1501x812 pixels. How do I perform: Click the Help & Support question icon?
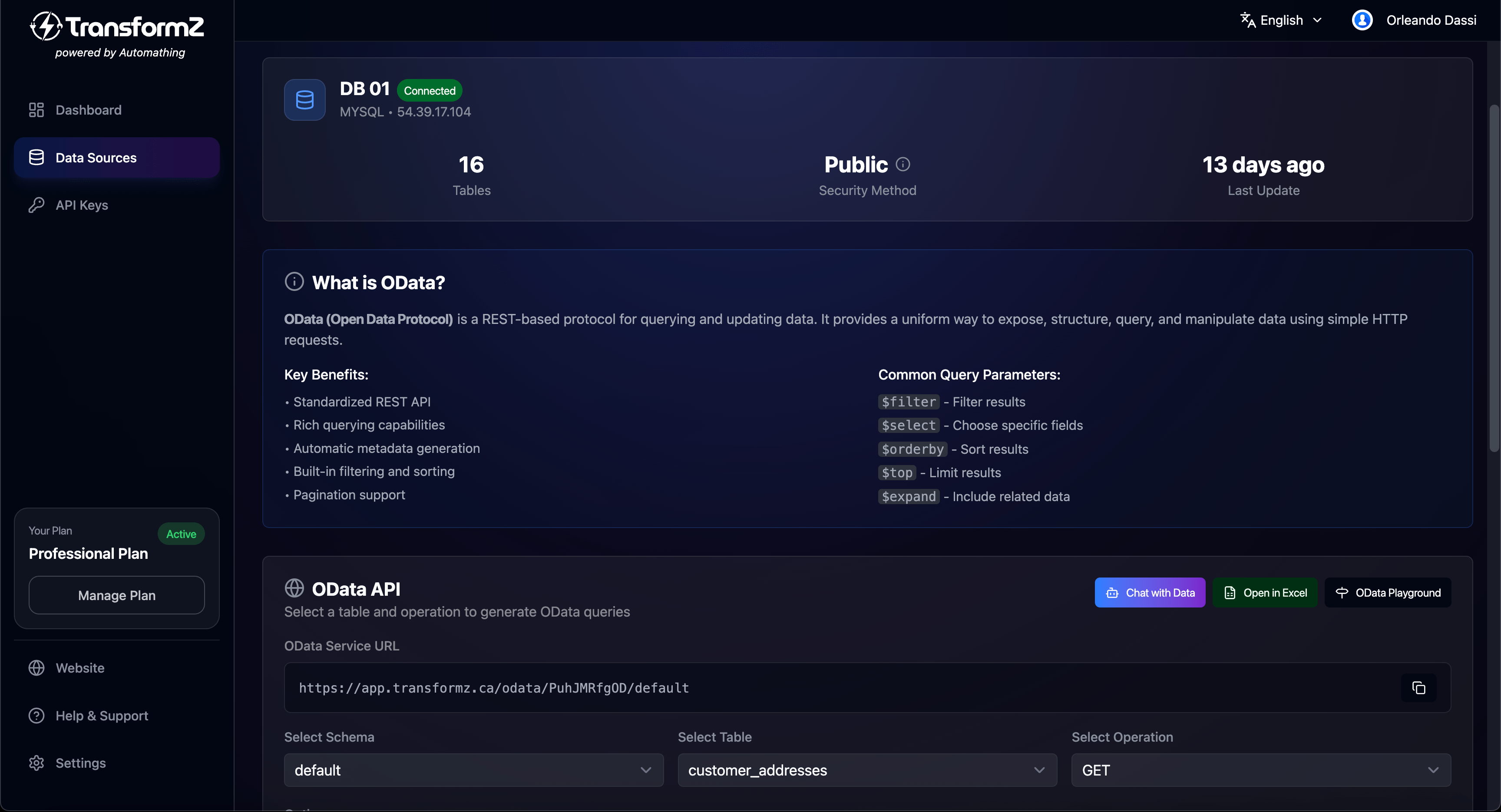[x=36, y=715]
